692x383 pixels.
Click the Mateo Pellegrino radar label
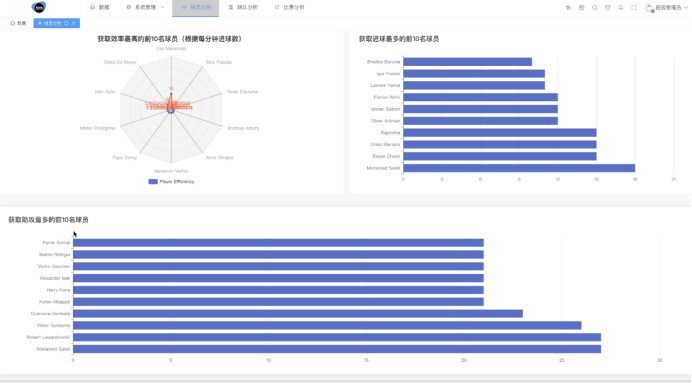click(x=98, y=128)
